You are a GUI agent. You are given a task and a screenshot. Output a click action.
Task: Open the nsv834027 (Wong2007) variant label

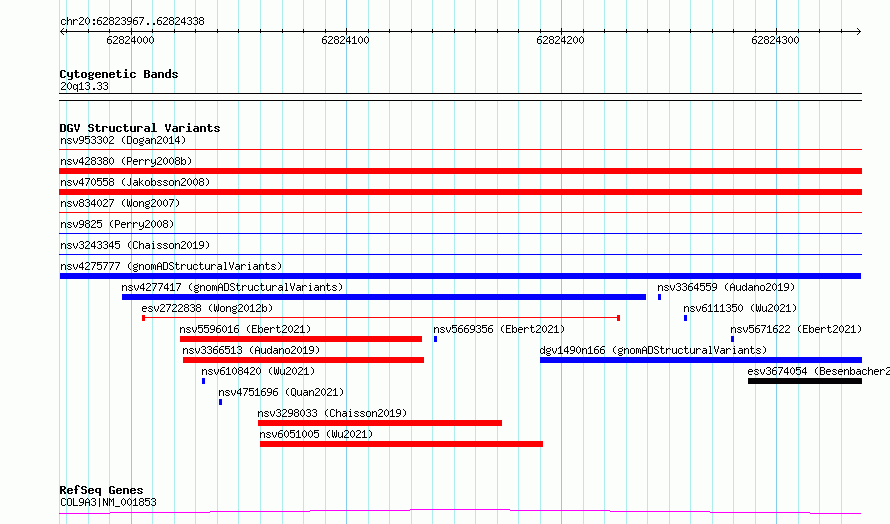[120, 203]
